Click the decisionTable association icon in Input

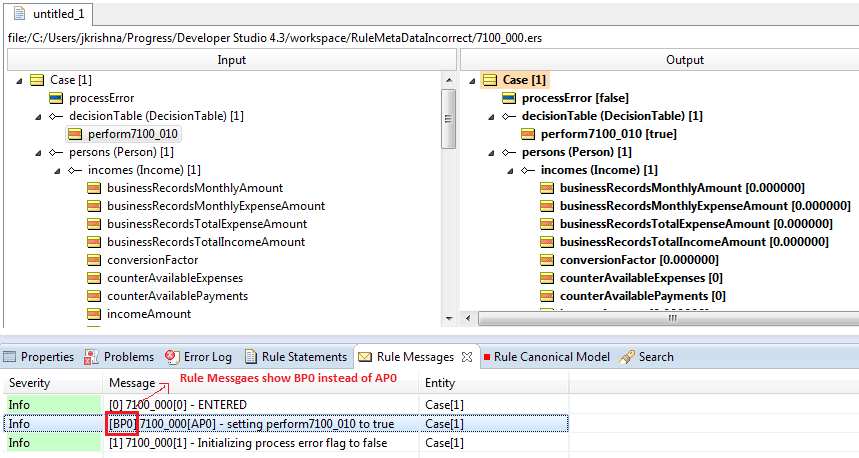[x=55, y=116]
